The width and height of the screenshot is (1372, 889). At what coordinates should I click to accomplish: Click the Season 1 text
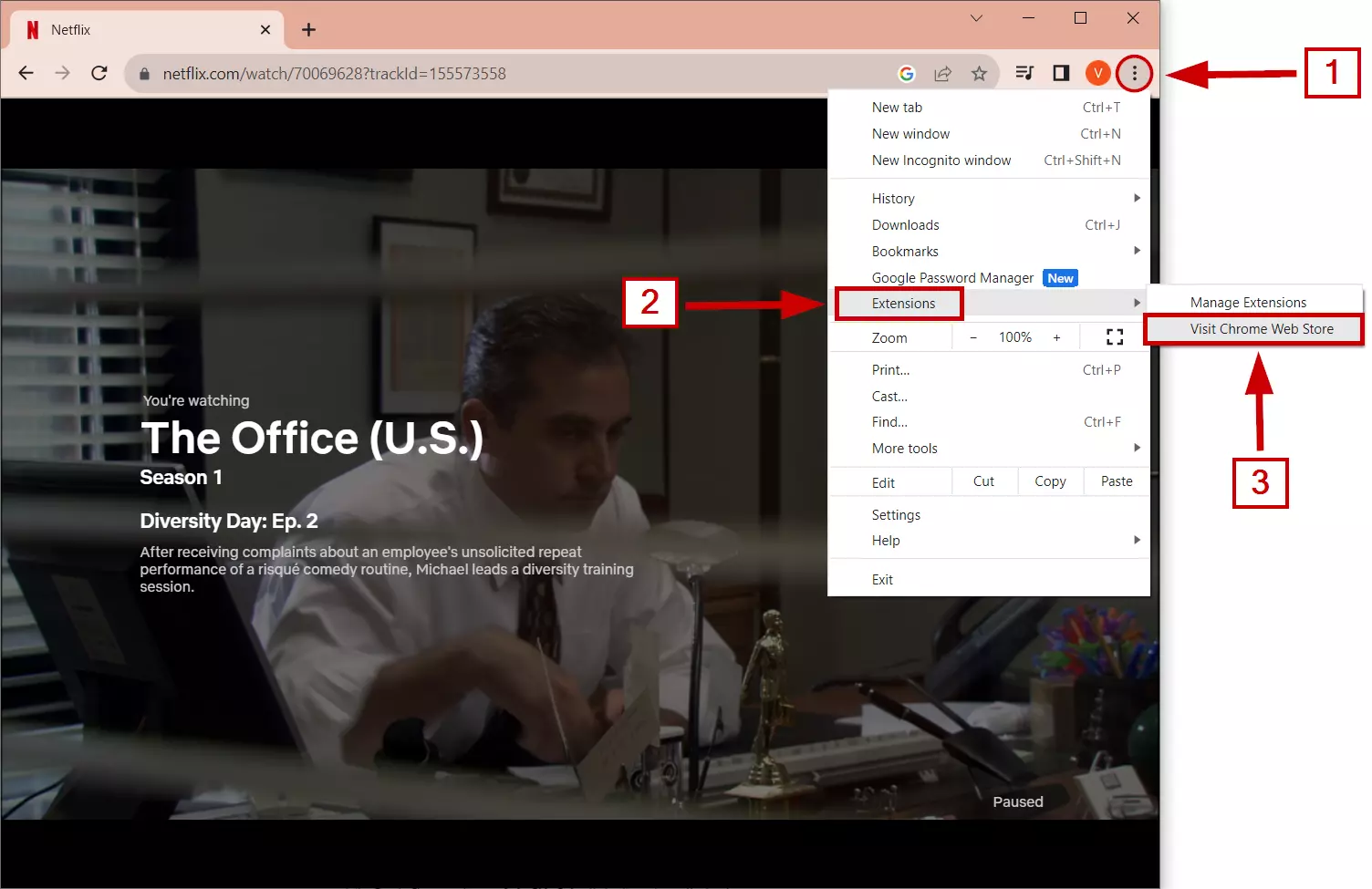click(181, 478)
